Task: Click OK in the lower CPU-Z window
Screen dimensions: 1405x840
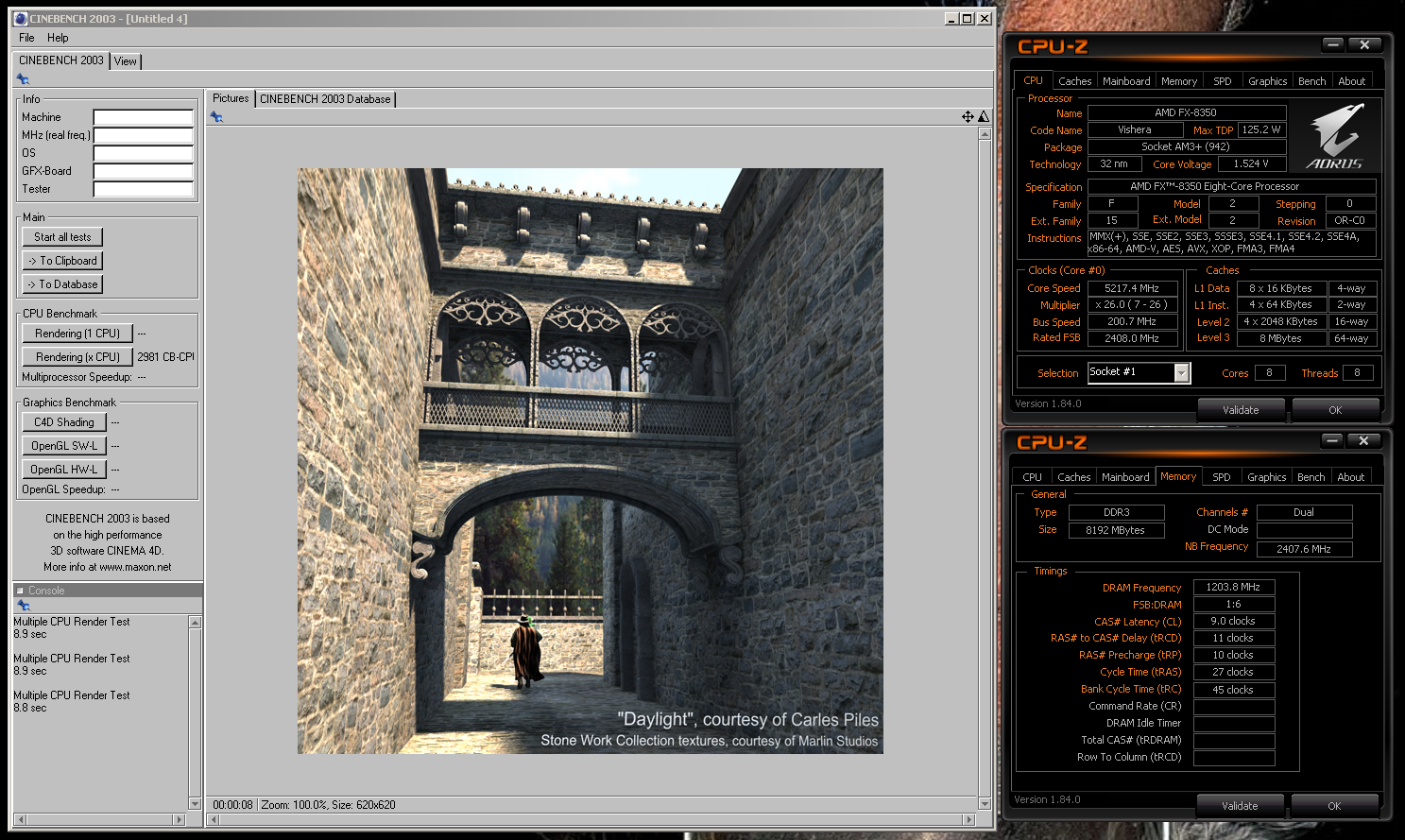Action: [1334, 806]
